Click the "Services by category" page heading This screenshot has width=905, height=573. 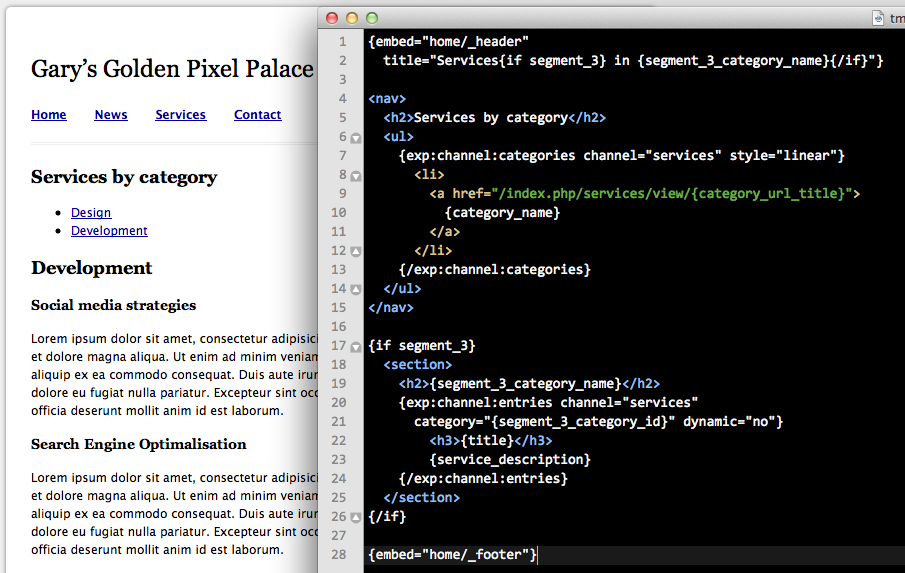(124, 177)
